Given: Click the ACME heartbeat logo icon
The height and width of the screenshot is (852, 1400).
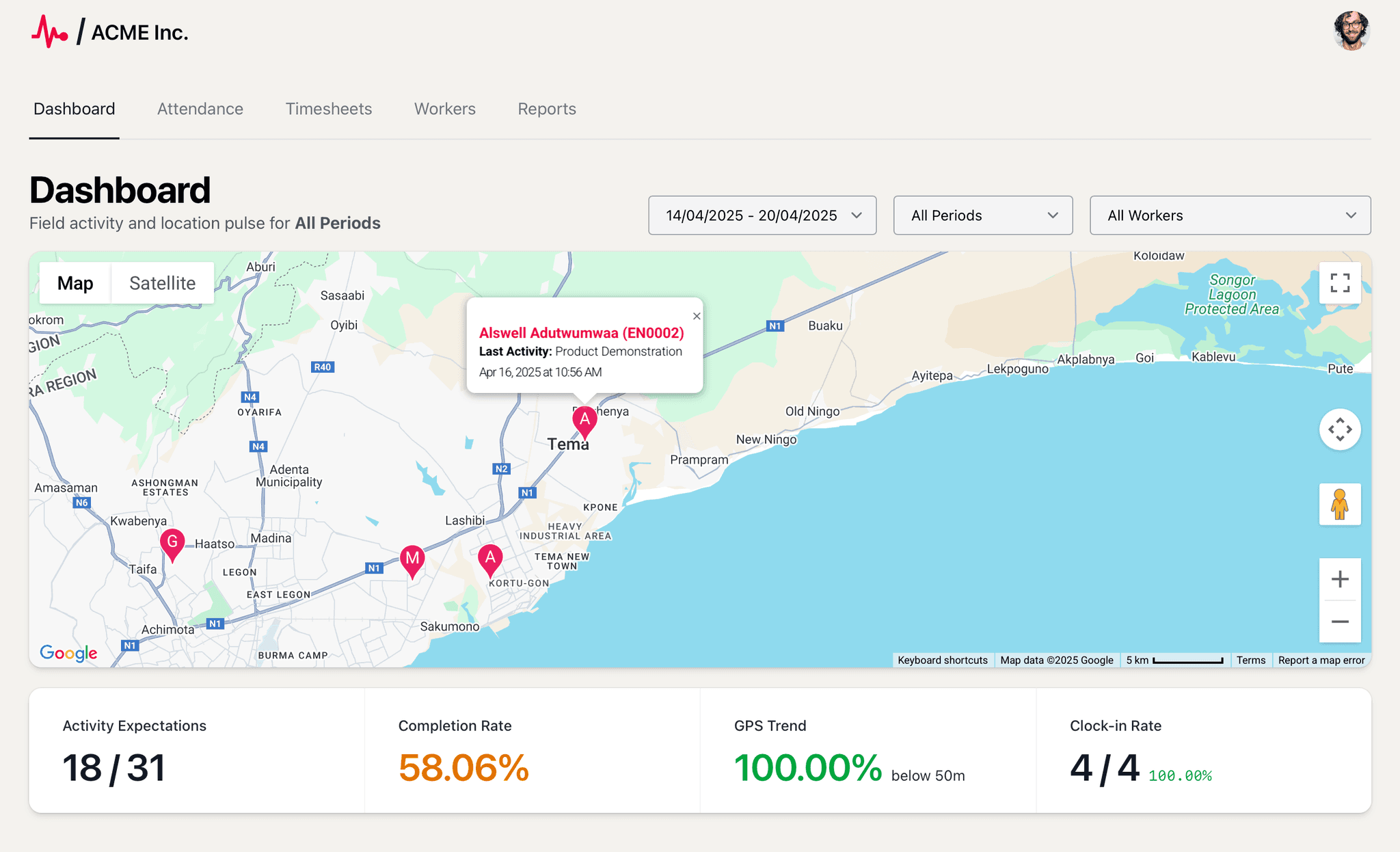Looking at the screenshot, I should [x=49, y=31].
